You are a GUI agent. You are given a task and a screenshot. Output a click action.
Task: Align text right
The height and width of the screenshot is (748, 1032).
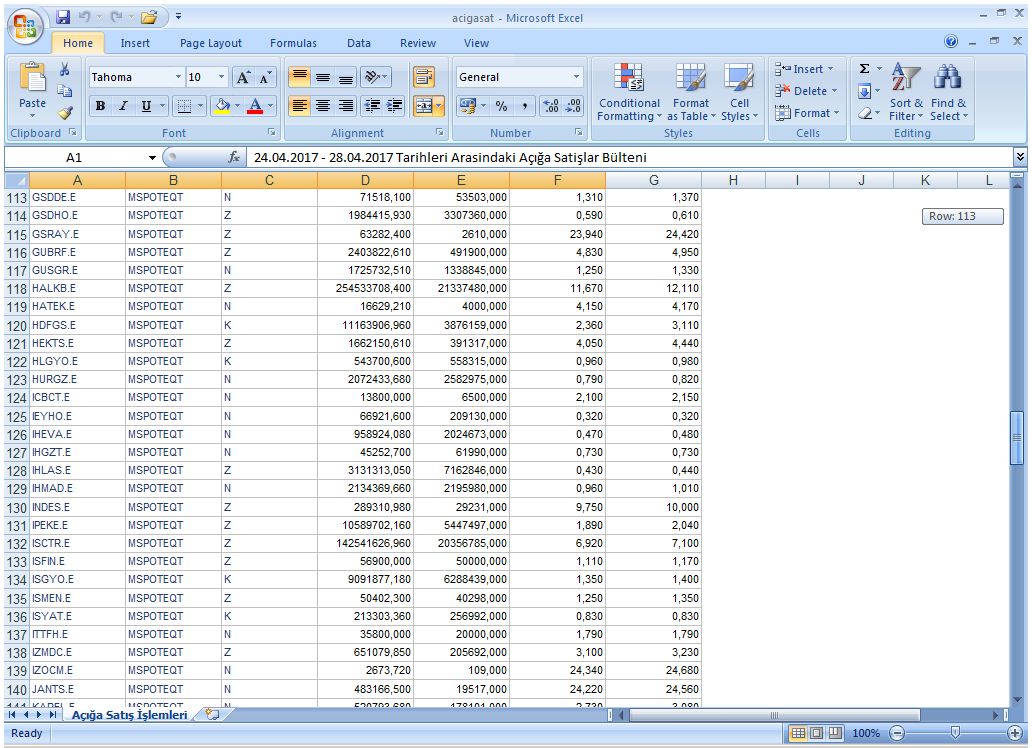tap(346, 106)
